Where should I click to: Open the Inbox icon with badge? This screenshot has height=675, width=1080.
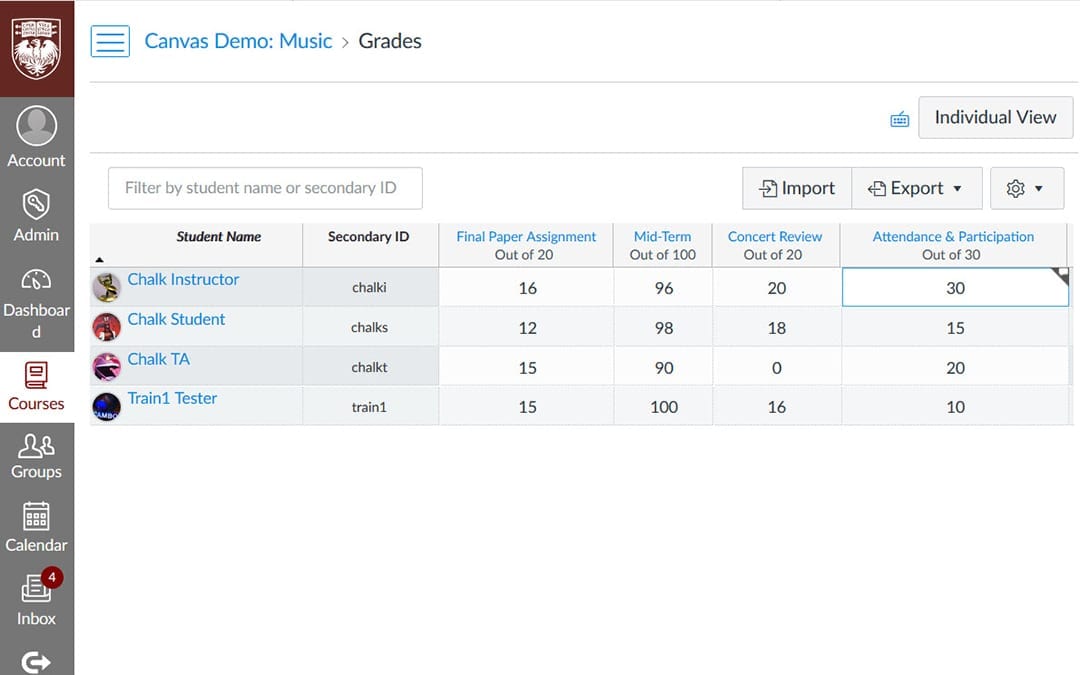click(x=36, y=589)
